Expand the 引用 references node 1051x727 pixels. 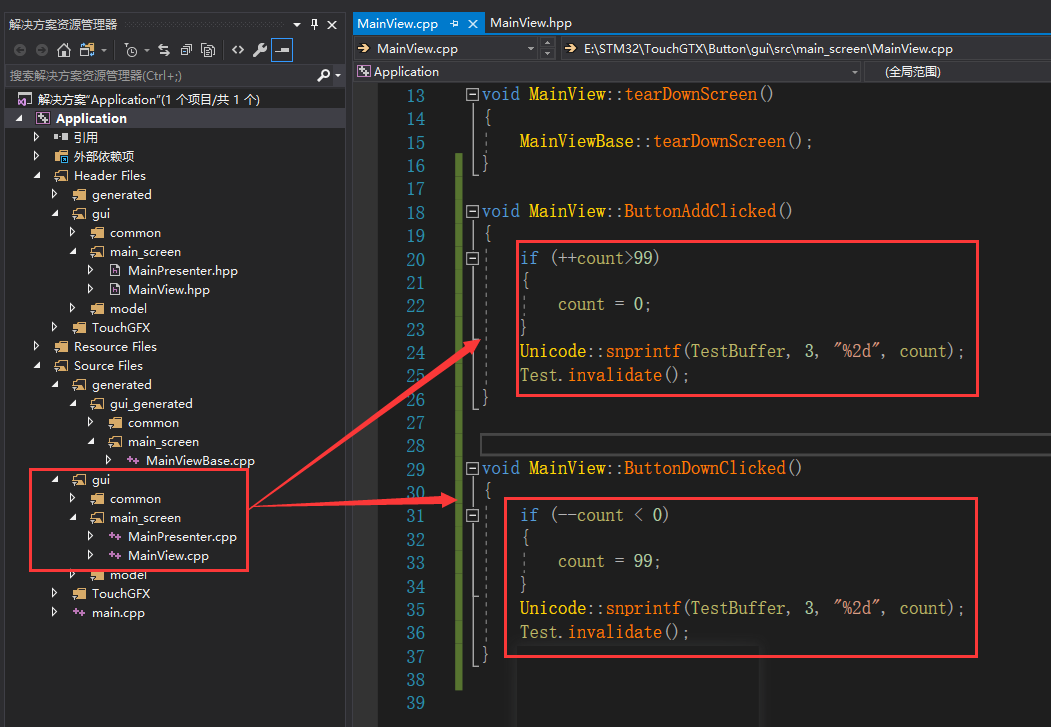37,137
